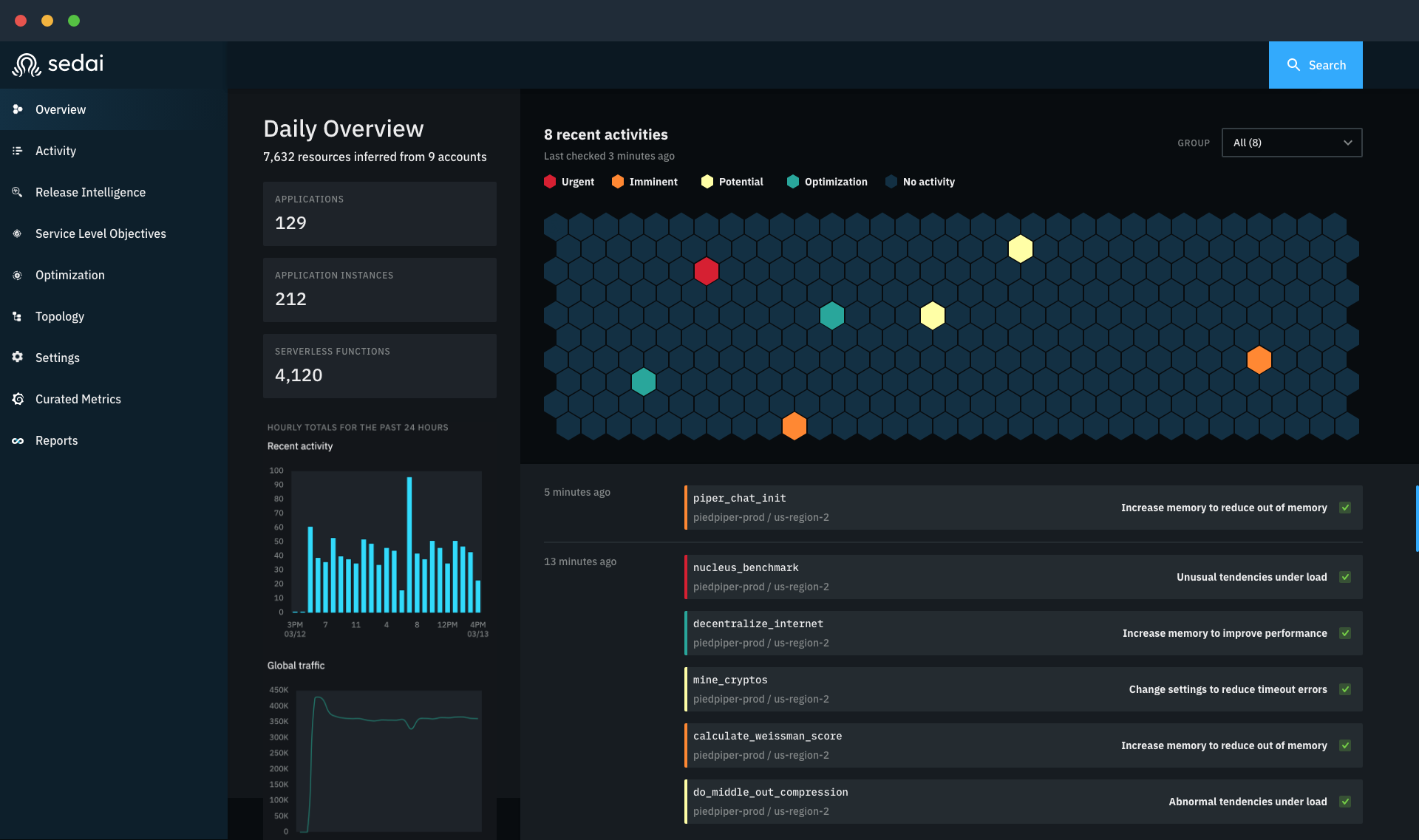The width and height of the screenshot is (1419, 840).
Task: Open the Optimization section icon
Action: click(18, 275)
